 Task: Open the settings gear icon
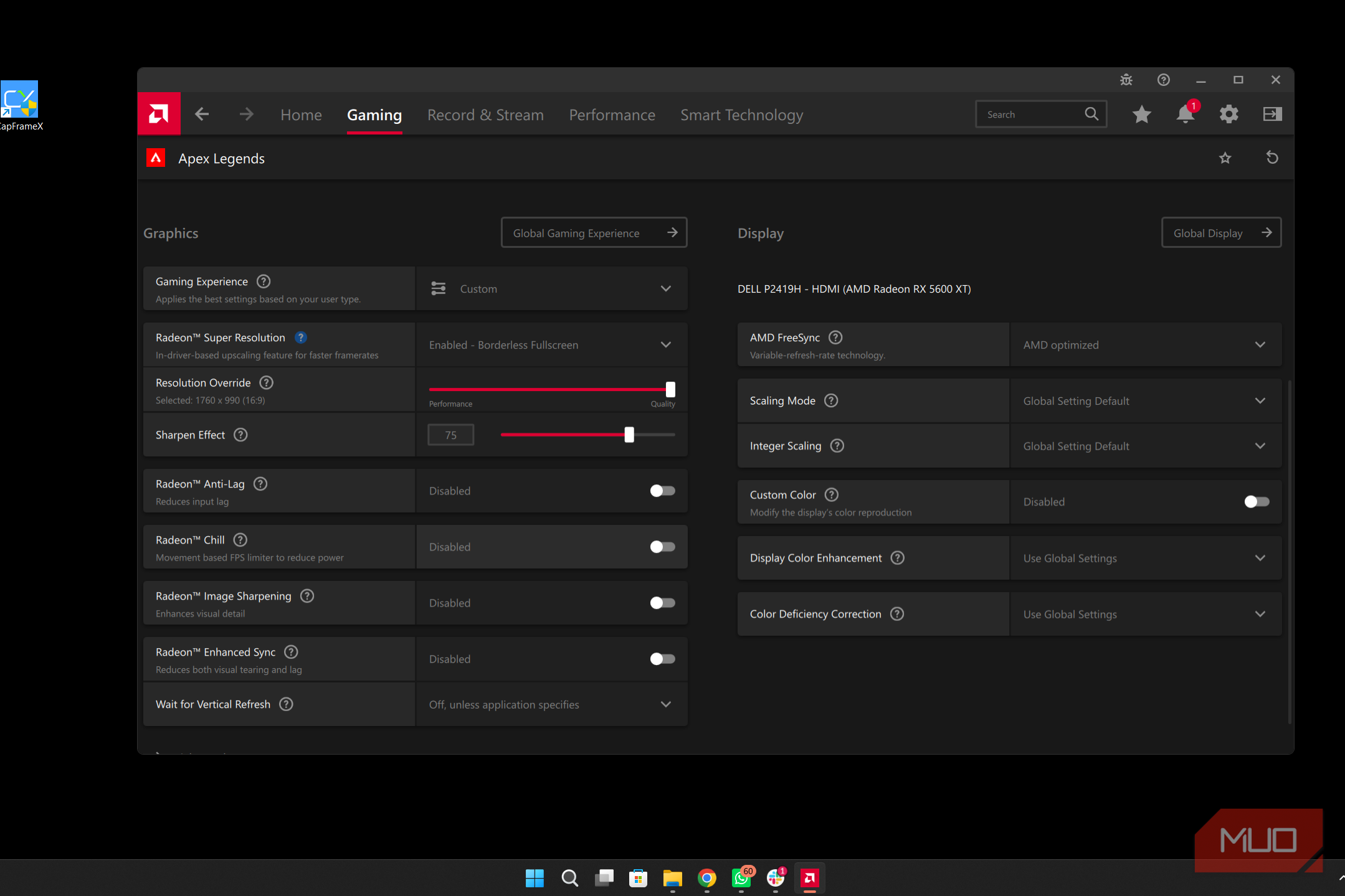click(1229, 114)
